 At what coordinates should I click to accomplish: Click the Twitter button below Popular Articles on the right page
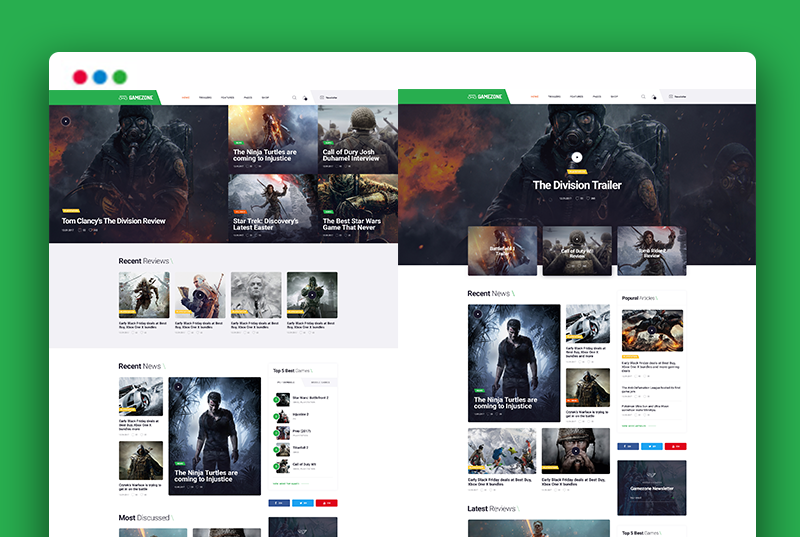652,446
